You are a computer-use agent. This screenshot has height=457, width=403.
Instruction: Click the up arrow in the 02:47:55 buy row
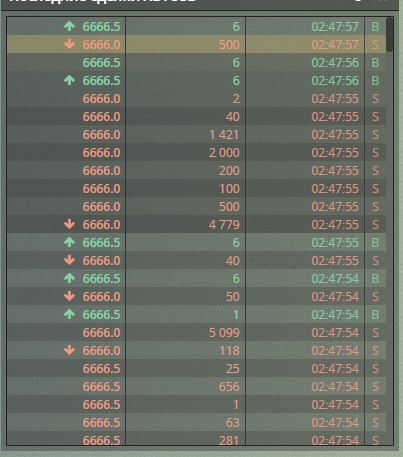click(x=69, y=242)
